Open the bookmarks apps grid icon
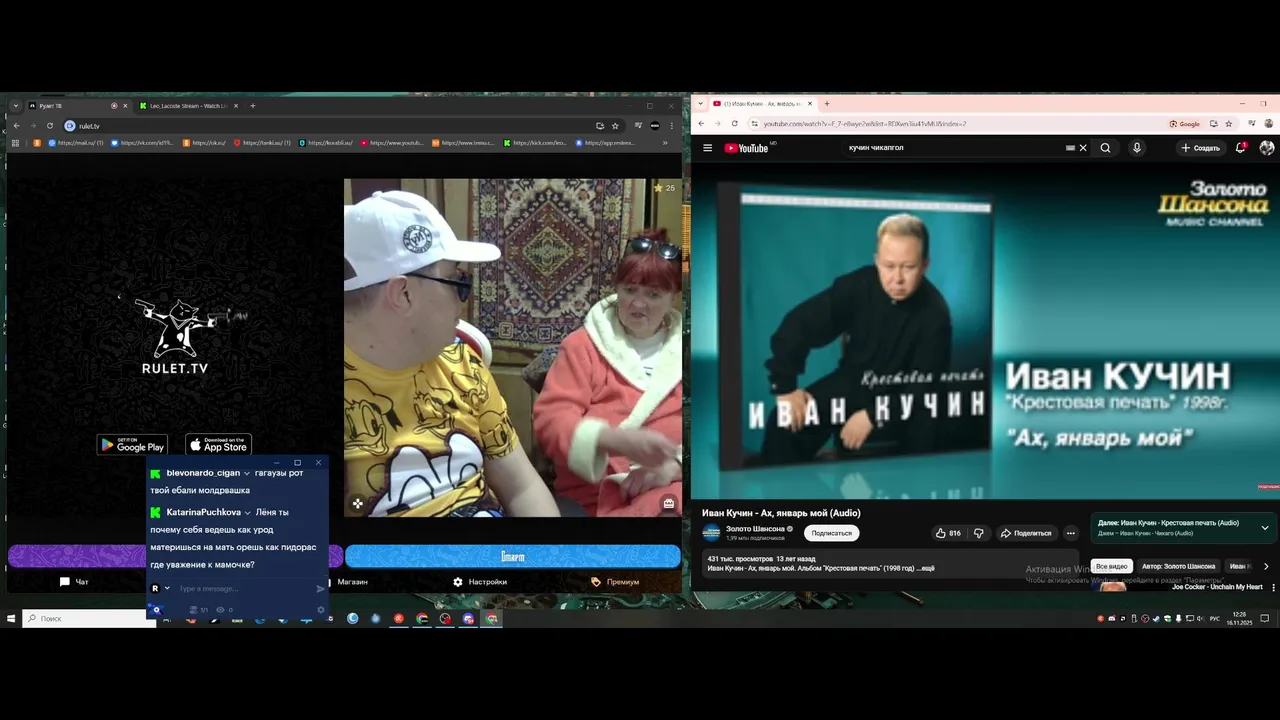Viewport: 1280px width, 720px height. (15, 143)
